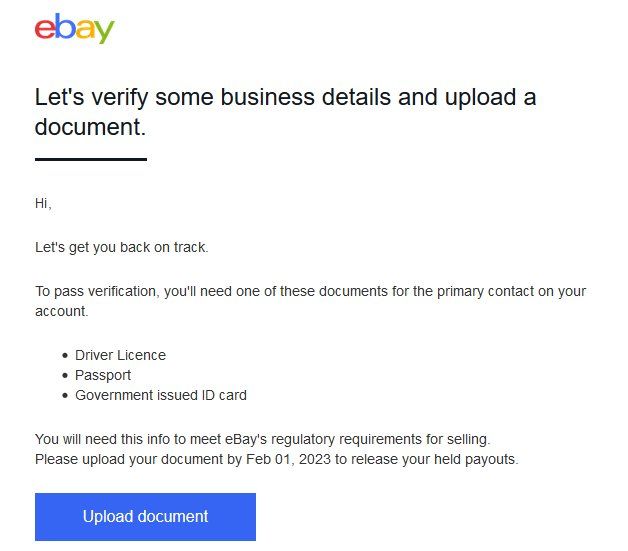Screen dimensions: 628x551
Task: Select the Government issued ID card item
Action: [x=160, y=395]
